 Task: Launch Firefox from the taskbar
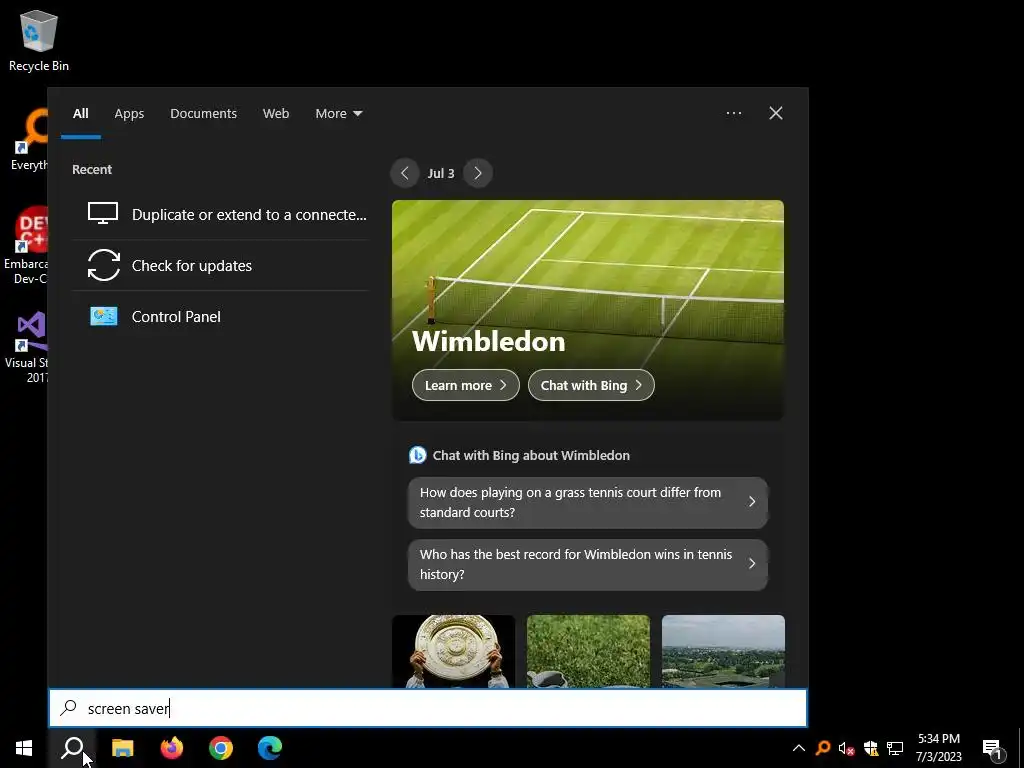coord(172,748)
